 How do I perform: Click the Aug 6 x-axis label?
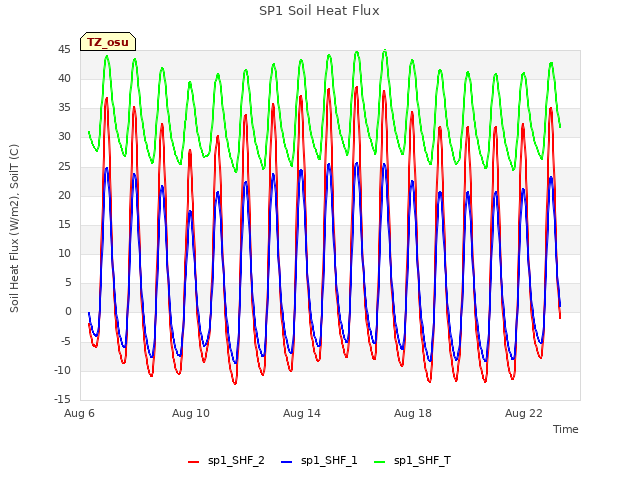(79, 413)
